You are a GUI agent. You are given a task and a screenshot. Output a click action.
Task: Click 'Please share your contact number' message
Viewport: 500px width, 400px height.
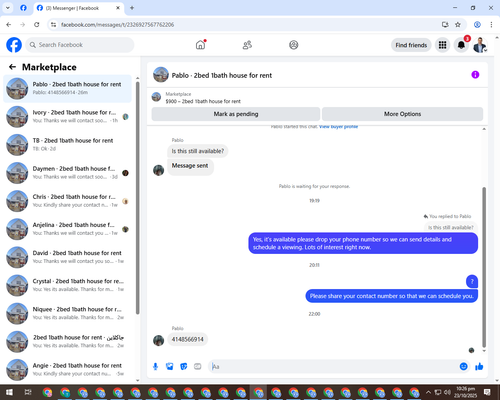tap(392, 296)
